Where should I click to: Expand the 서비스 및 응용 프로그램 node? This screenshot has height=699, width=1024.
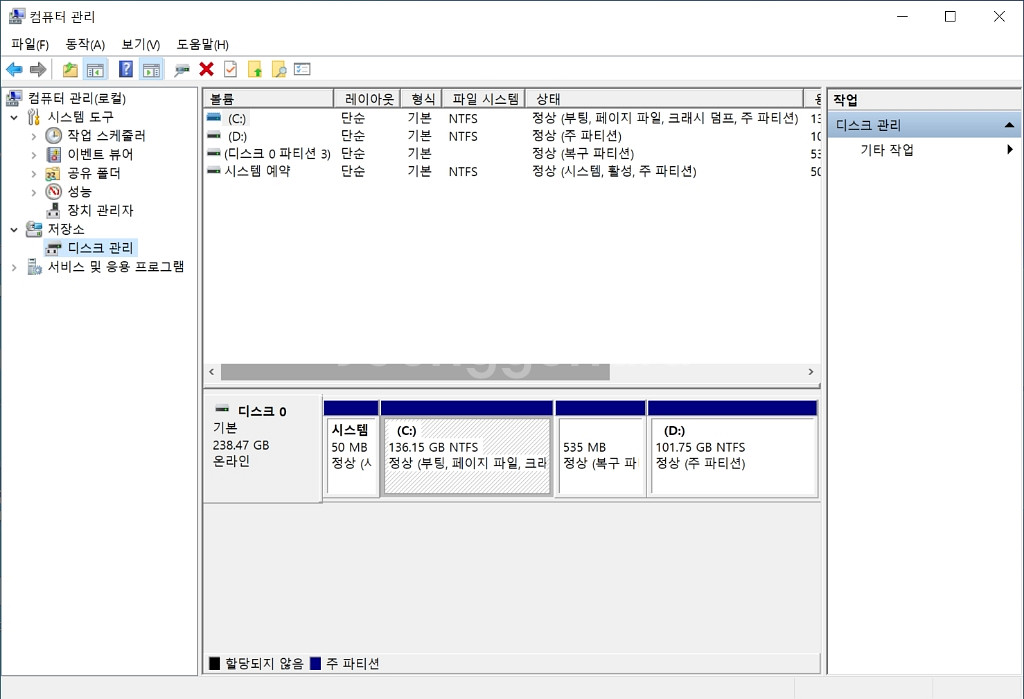(x=14, y=267)
